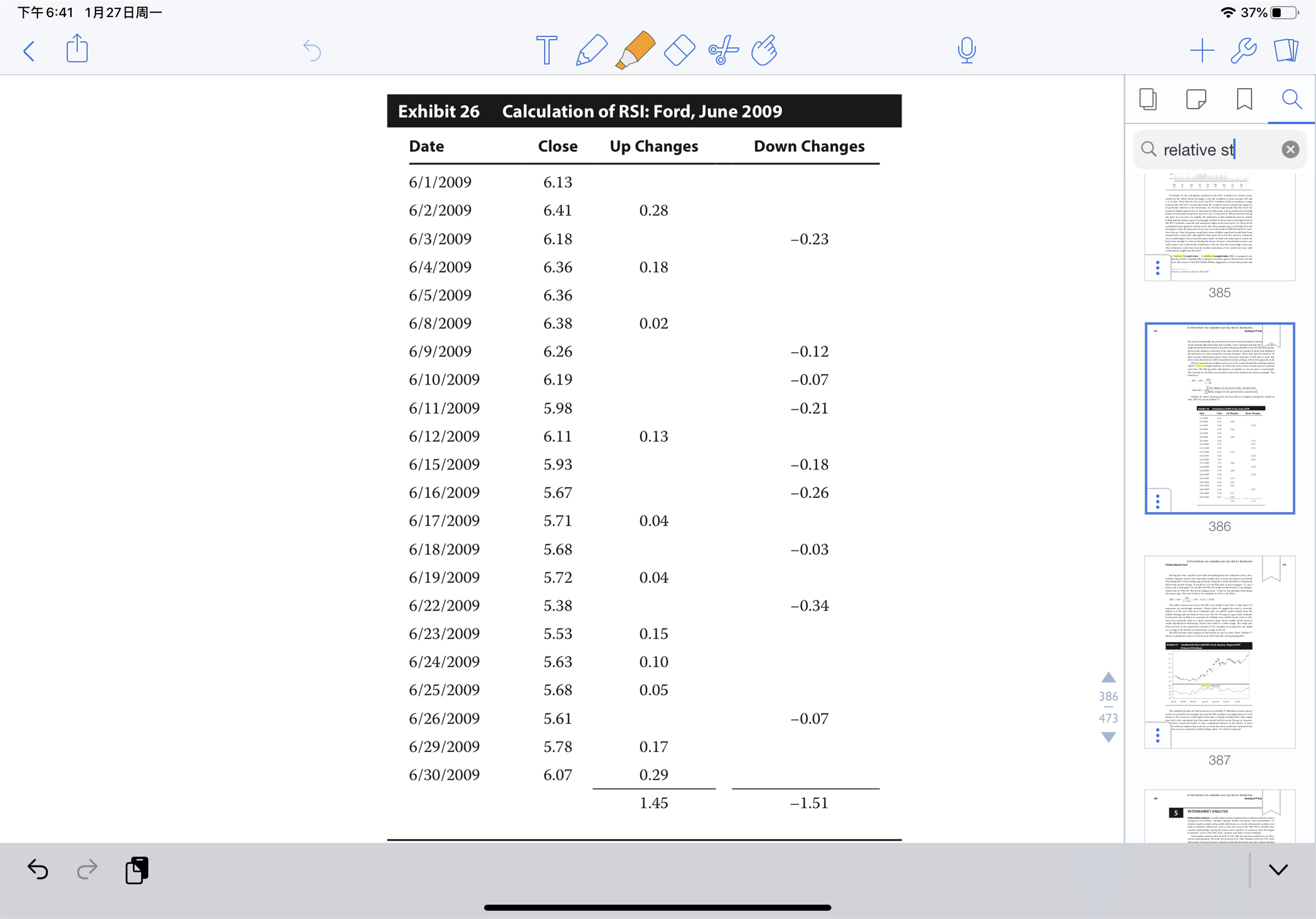Tap keyboard bar undo arrow
Viewport: 1316px width, 919px height.
coord(38,869)
